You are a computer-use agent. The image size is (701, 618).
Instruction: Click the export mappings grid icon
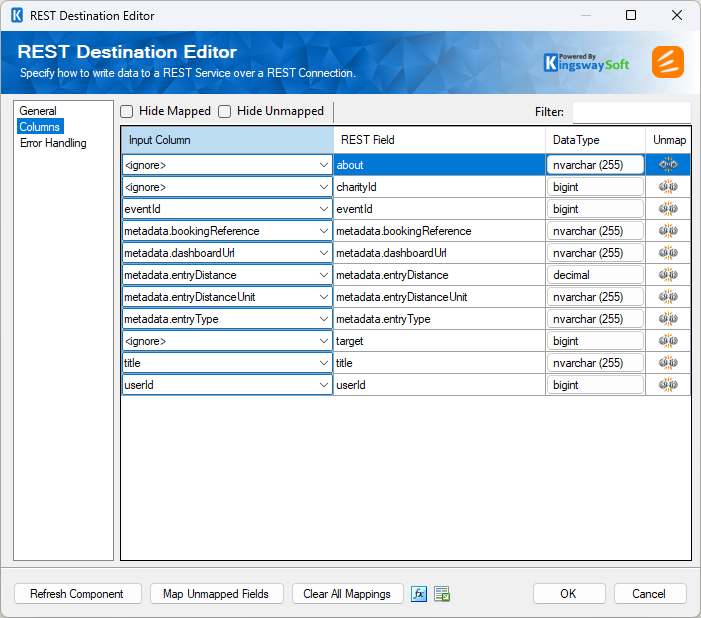tap(442, 594)
